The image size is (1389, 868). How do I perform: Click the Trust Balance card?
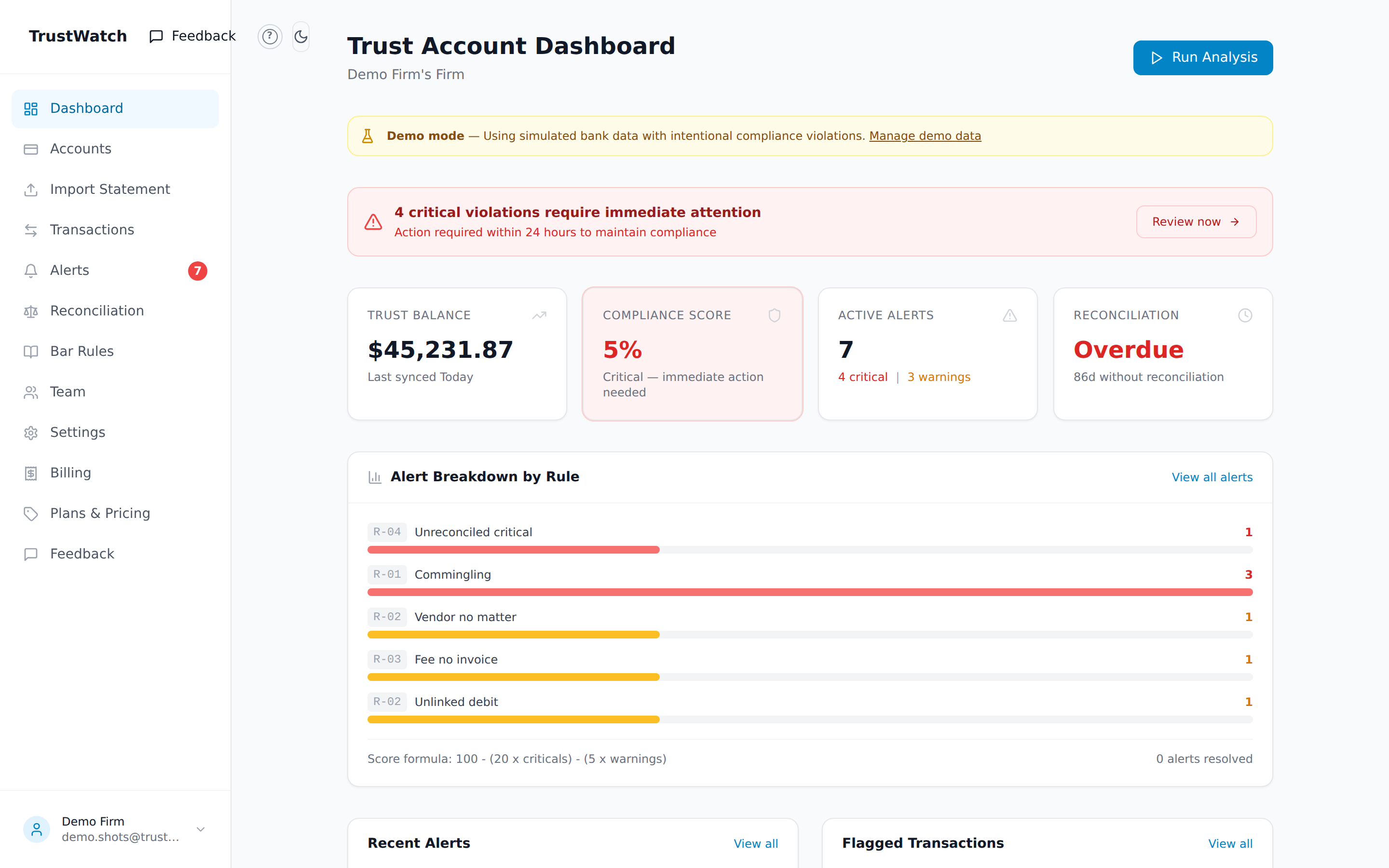pos(457,353)
